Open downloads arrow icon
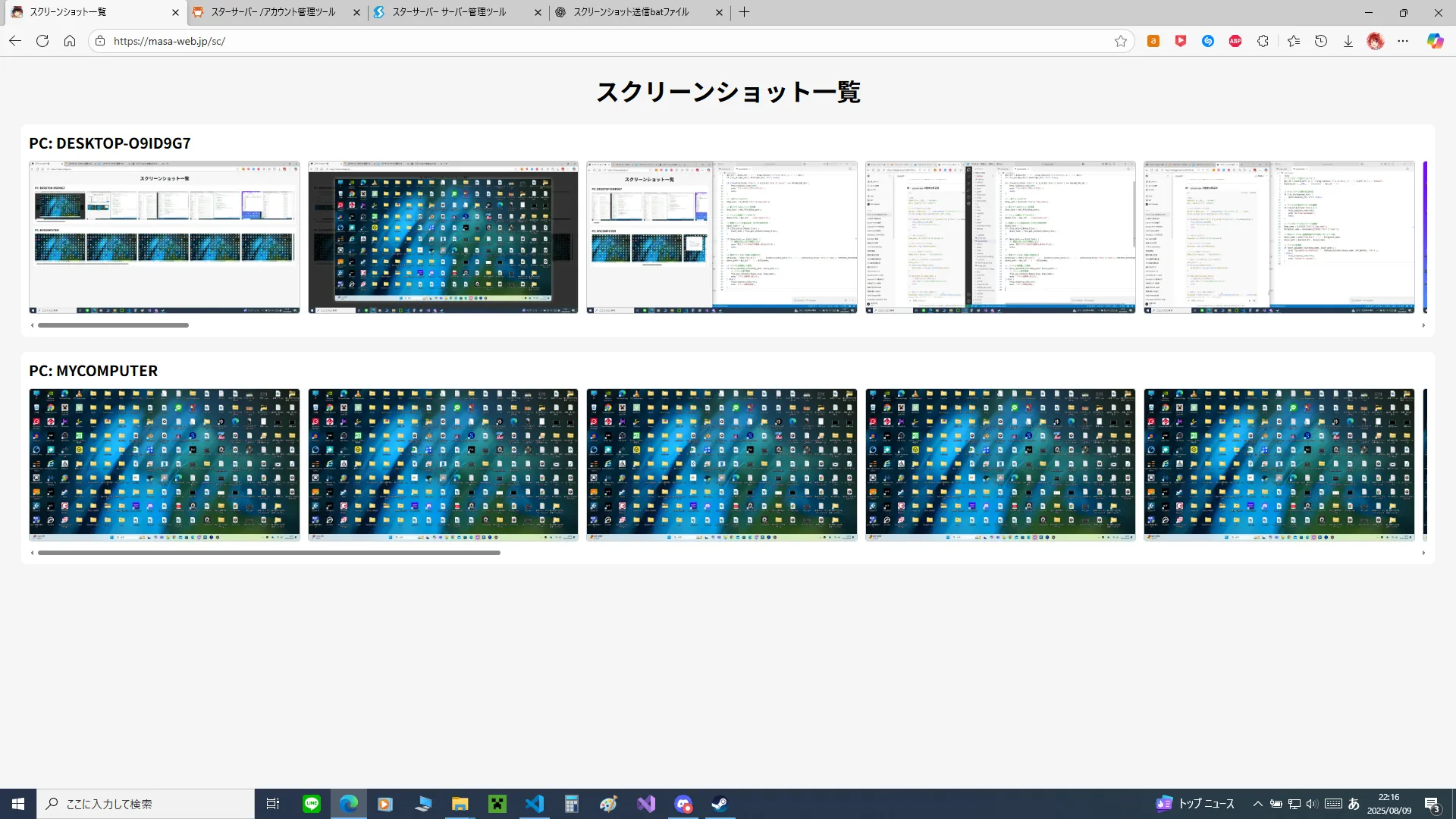The width and height of the screenshot is (1456, 819). pyautogui.click(x=1348, y=41)
